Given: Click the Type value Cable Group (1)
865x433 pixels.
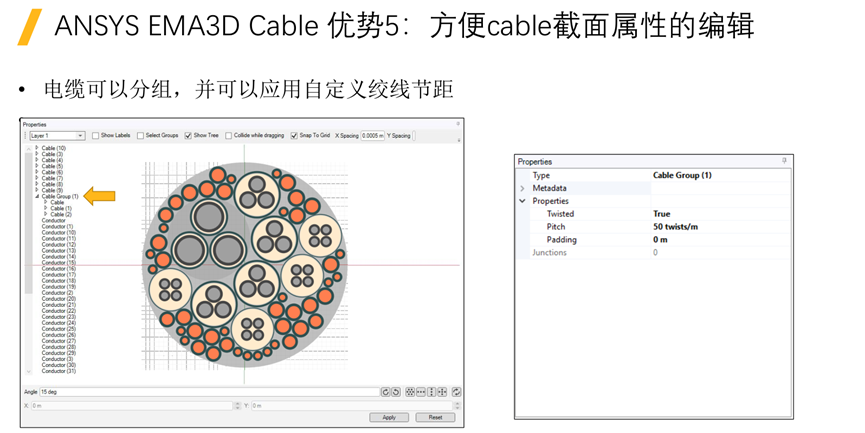Looking at the screenshot, I should (x=682, y=175).
